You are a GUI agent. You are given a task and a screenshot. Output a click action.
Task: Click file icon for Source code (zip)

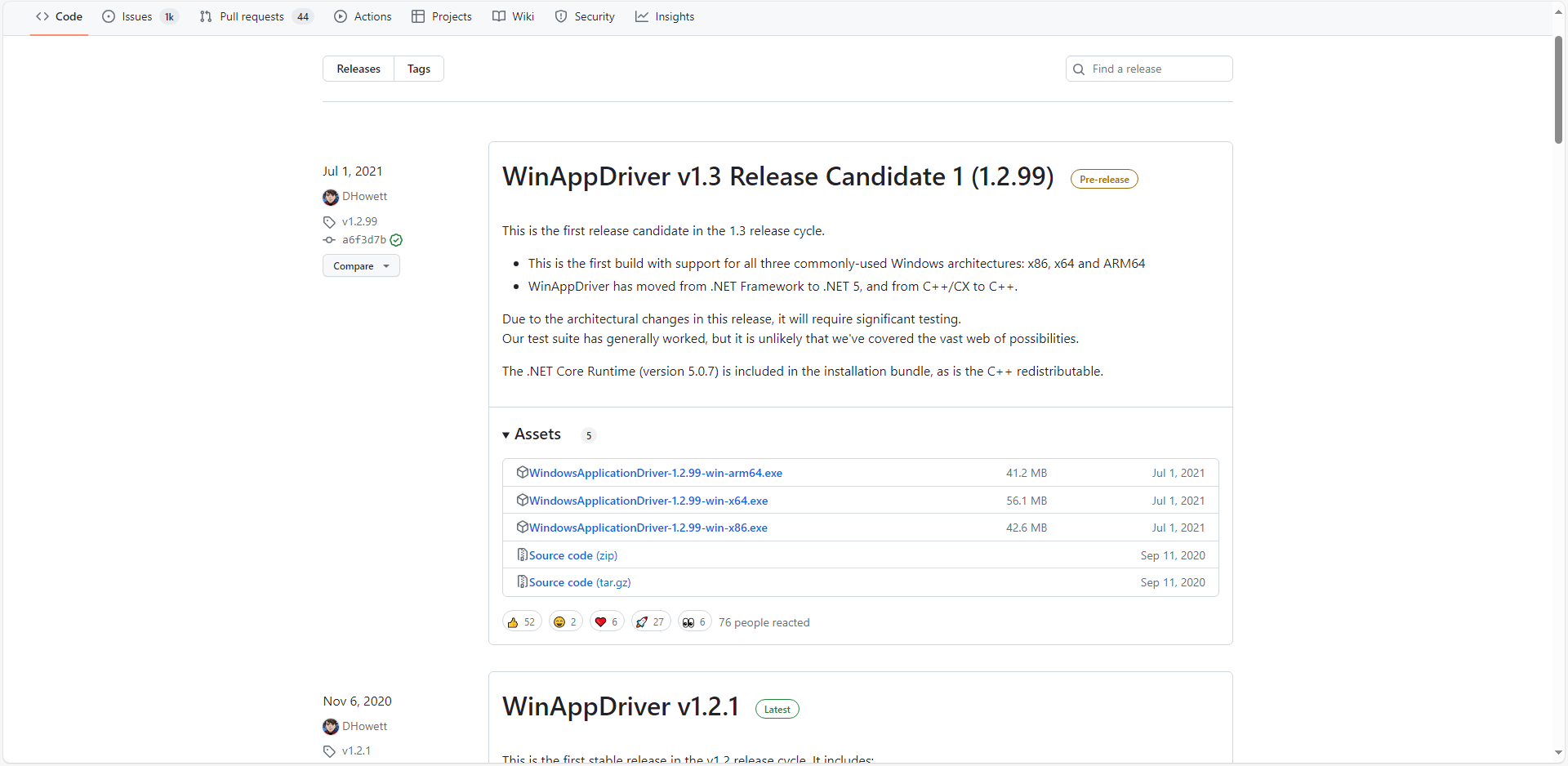click(x=522, y=554)
